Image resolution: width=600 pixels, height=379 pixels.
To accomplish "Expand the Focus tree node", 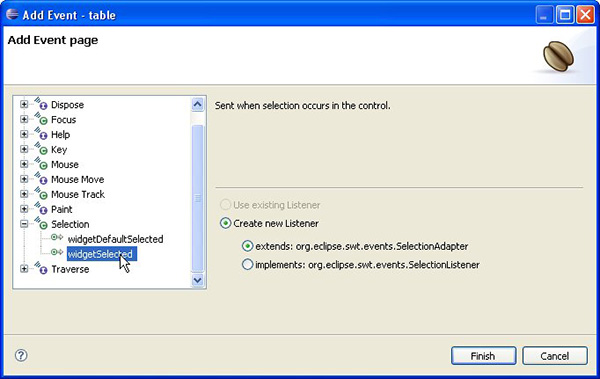I will pyautogui.click(x=24, y=119).
